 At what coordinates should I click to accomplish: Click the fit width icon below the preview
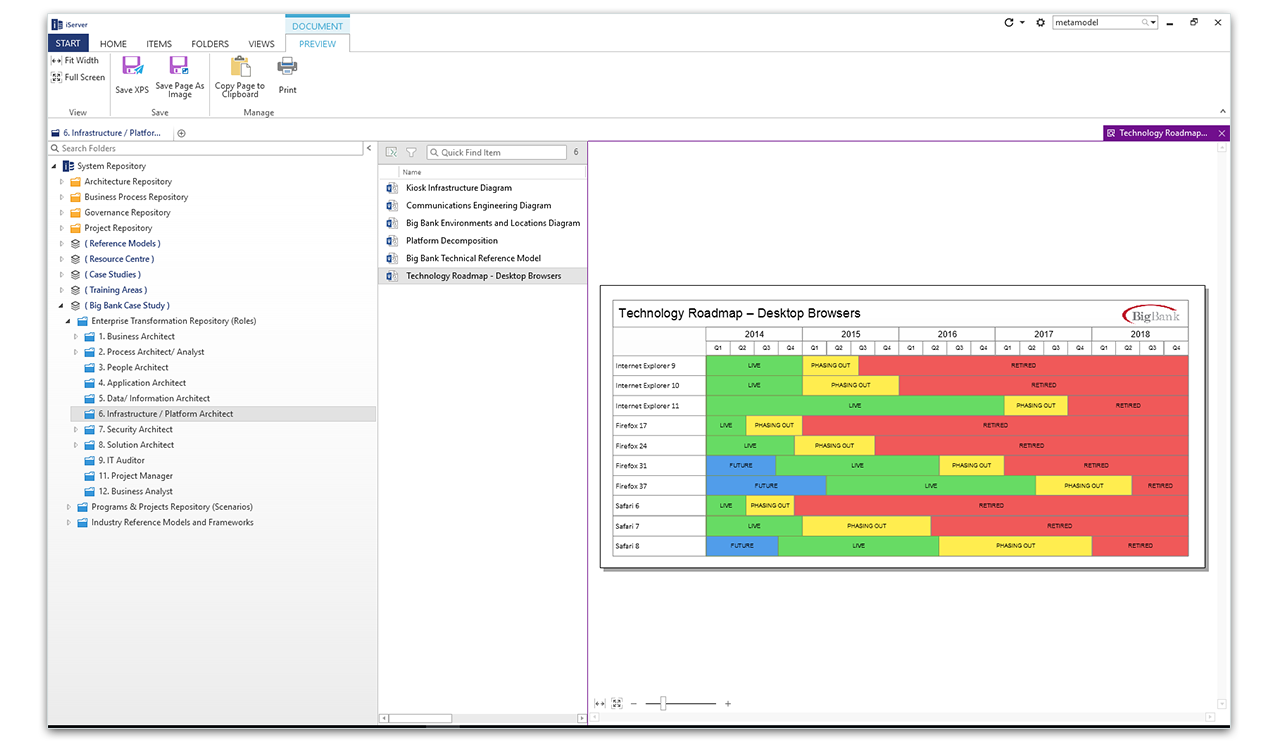[600, 703]
